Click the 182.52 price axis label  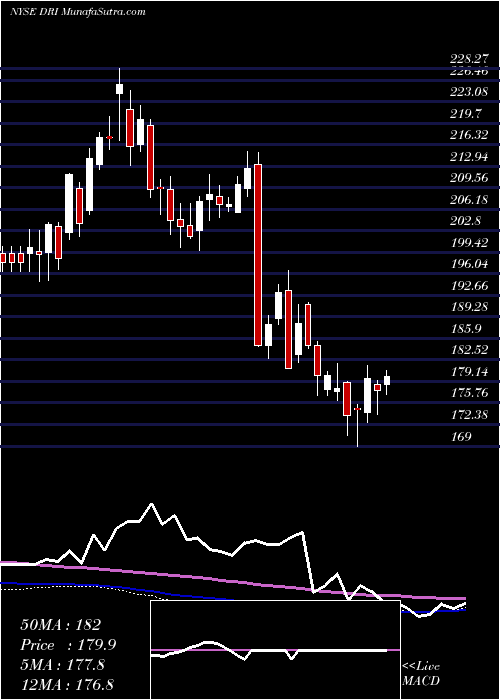[x=469, y=350]
